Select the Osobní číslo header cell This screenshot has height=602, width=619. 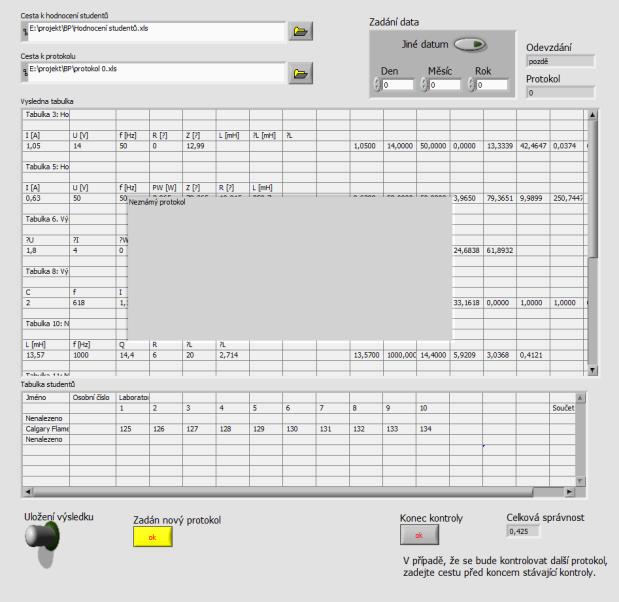(93, 398)
